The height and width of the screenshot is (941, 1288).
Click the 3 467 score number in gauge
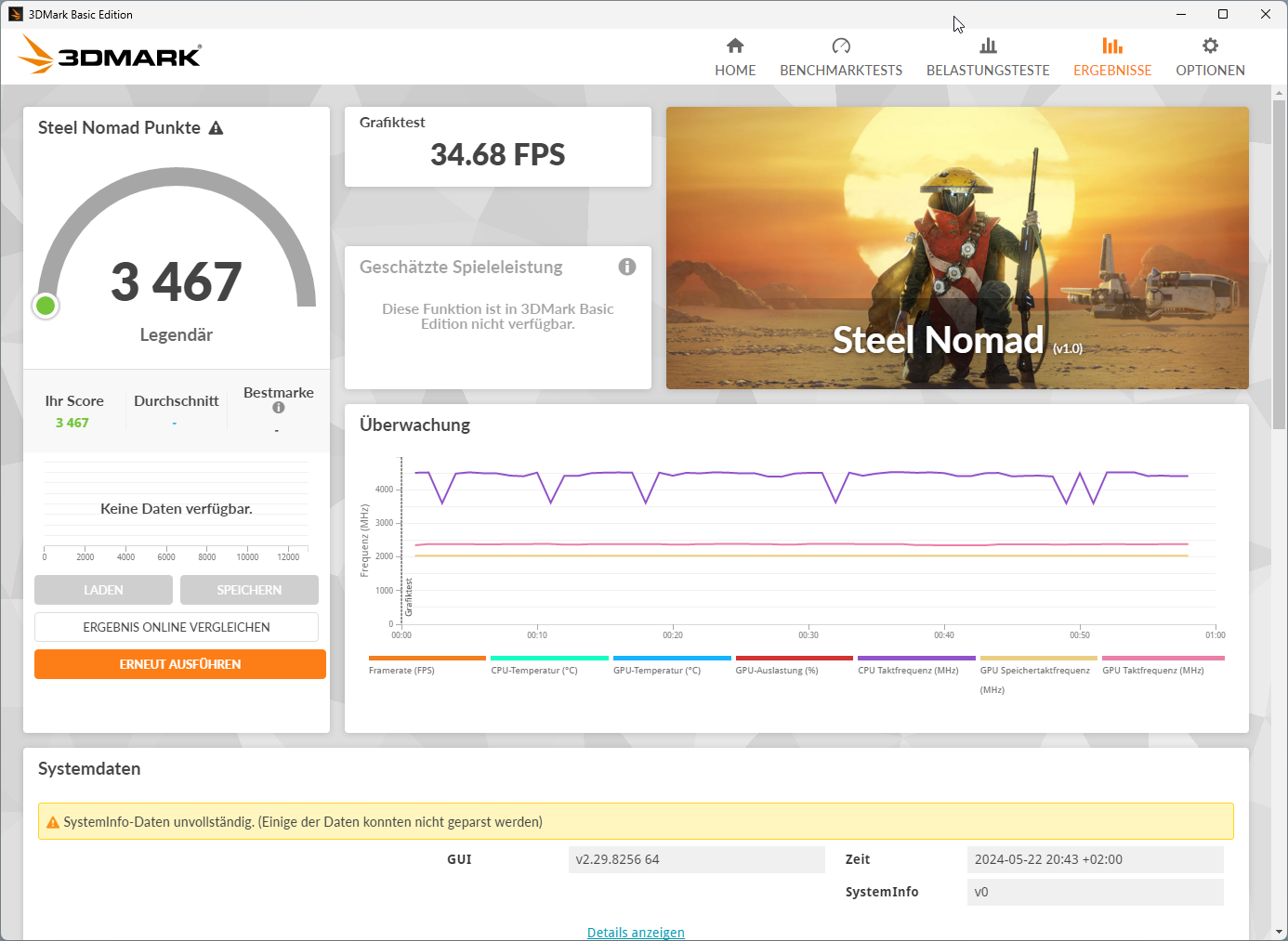point(177,281)
